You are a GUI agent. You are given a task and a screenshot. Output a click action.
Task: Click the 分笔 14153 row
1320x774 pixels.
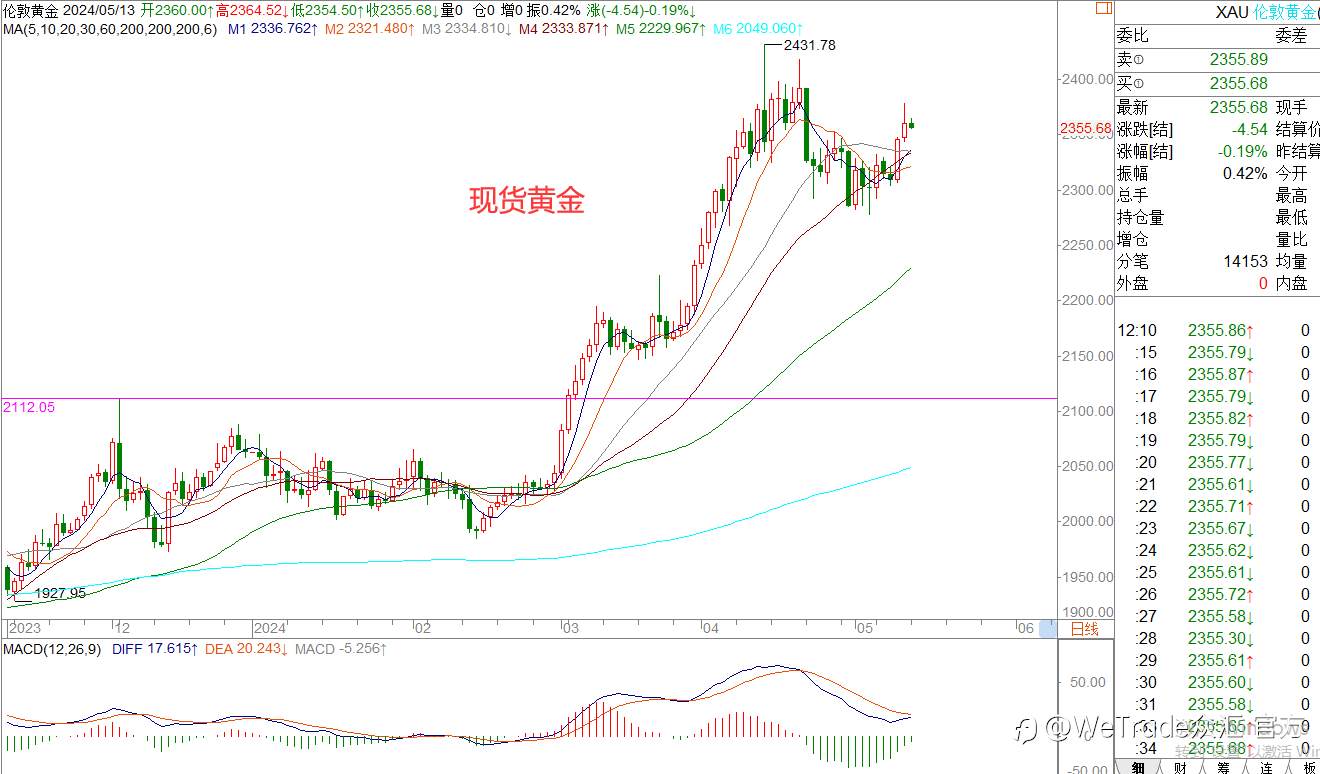[1192, 261]
